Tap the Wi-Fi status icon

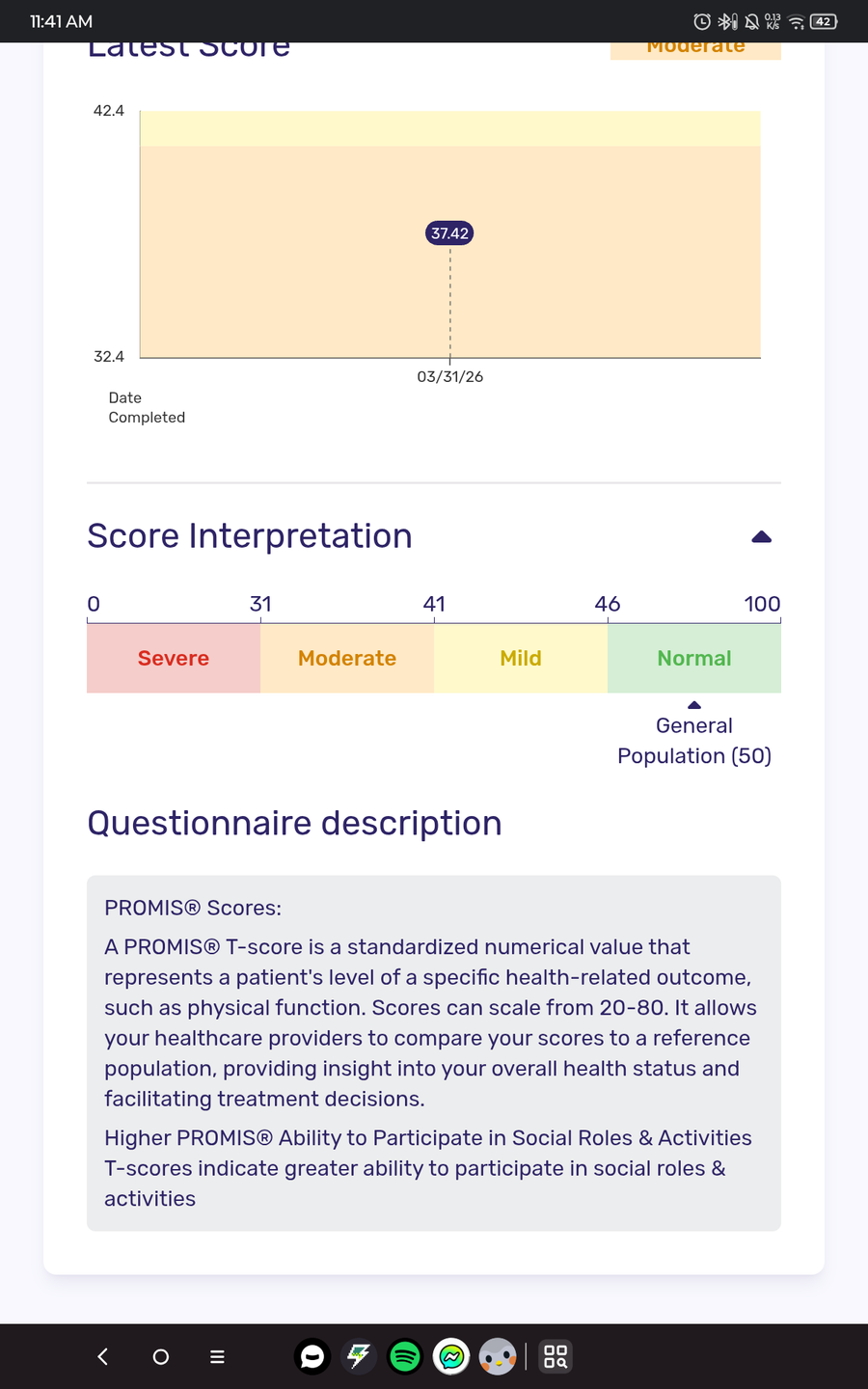tap(797, 21)
